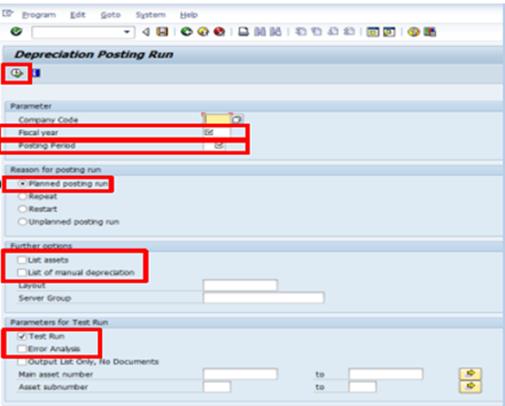505x406 pixels.
Task: Open Company Code search help button
Action: 237,119
